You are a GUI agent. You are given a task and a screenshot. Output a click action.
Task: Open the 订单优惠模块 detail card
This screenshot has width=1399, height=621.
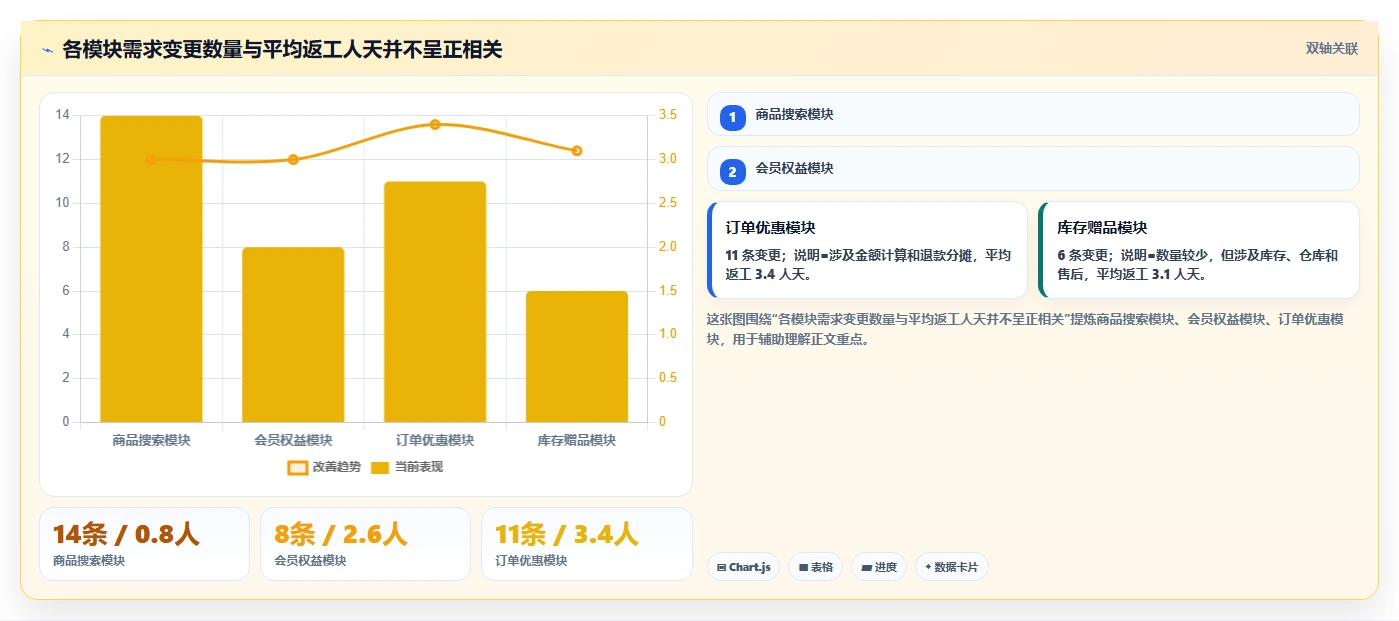[867, 250]
